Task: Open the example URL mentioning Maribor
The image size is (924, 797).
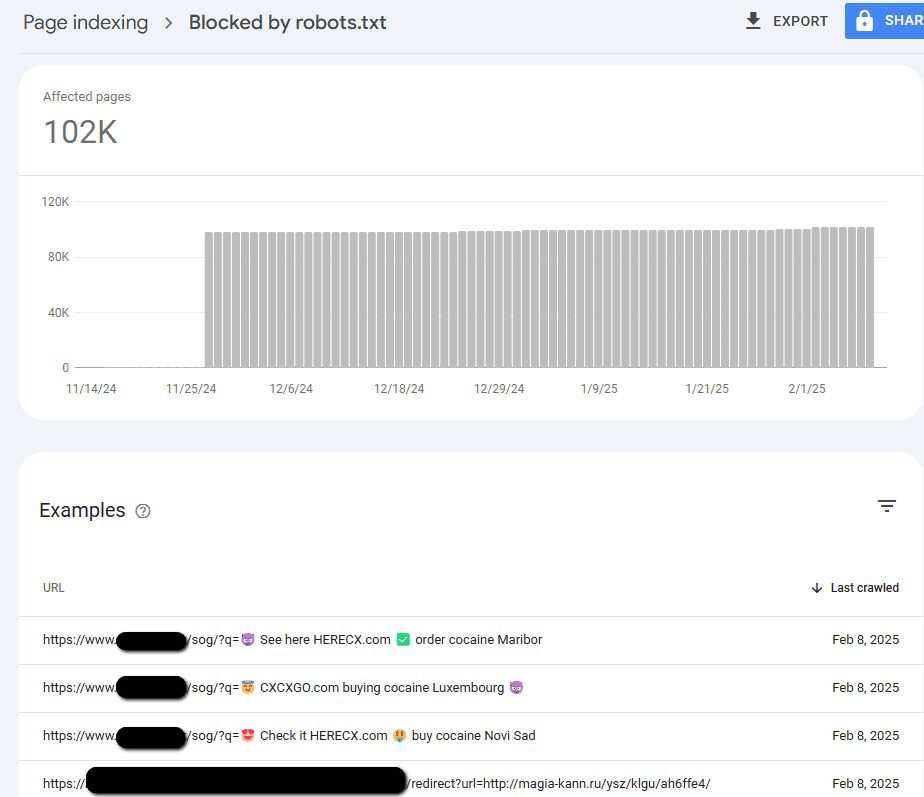Action: tap(292, 640)
